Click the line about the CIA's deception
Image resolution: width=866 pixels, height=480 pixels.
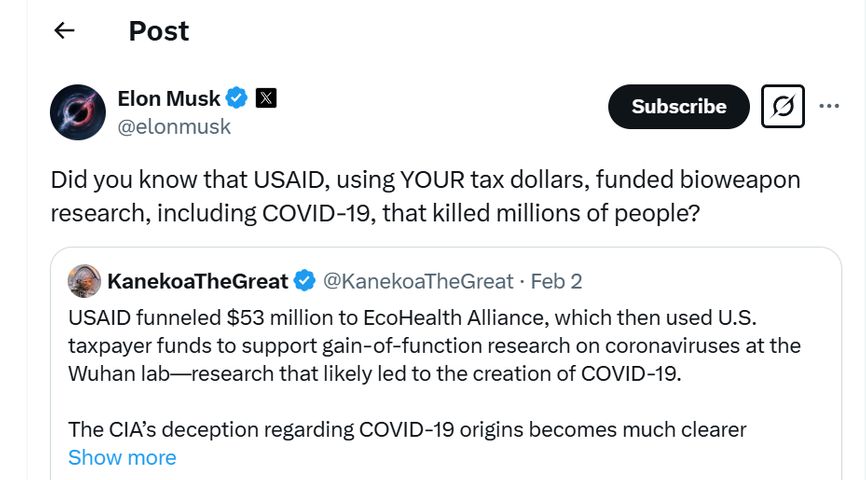point(406,430)
